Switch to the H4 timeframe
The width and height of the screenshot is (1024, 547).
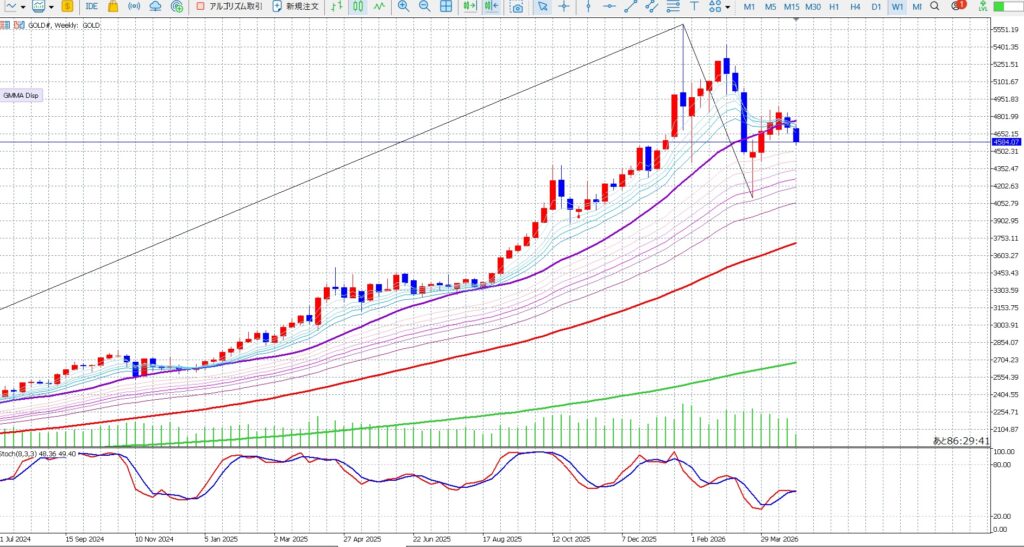pos(855,7)
